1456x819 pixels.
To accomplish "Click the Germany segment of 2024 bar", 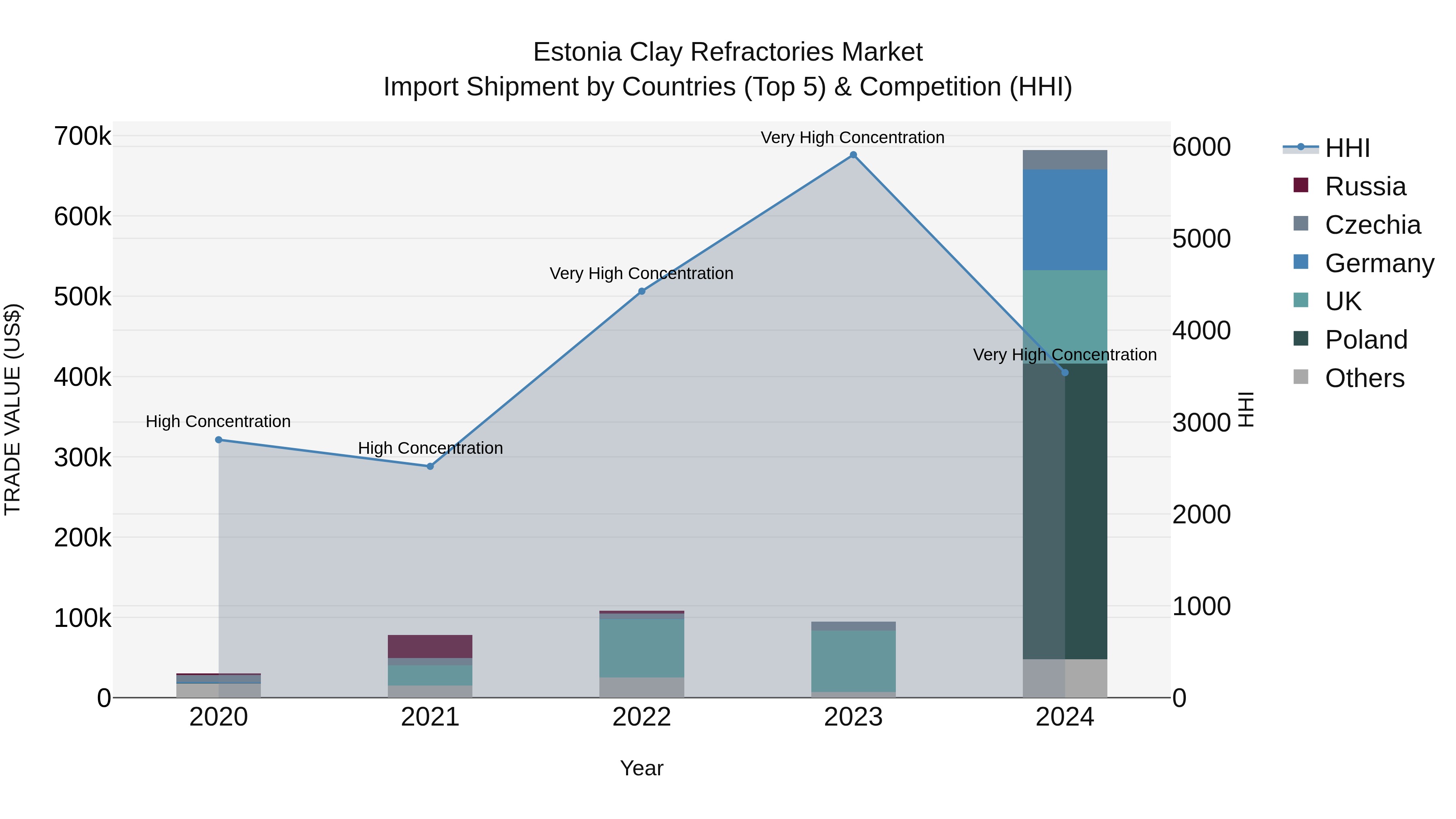I will 1065,220.
